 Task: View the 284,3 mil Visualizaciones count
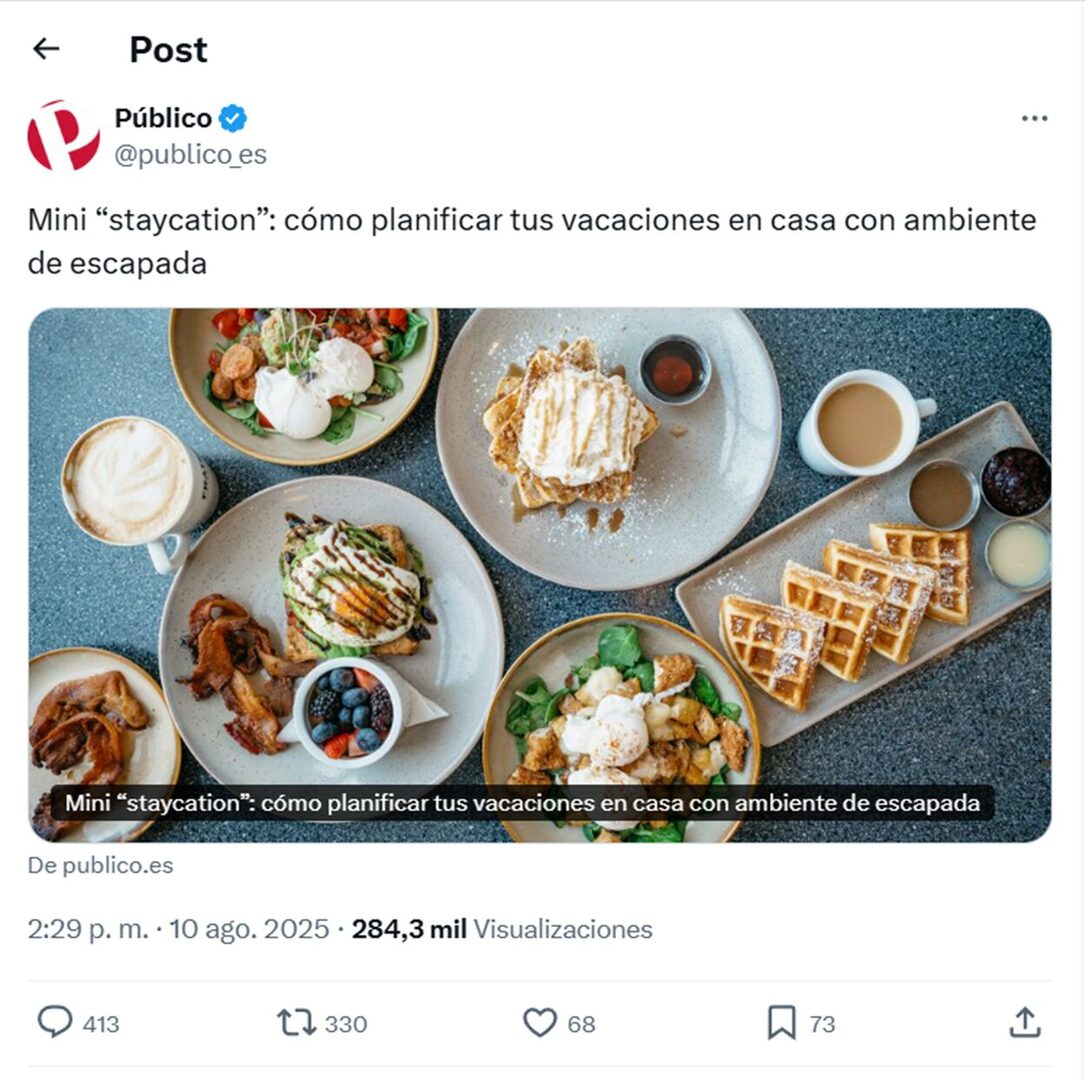(x=502, y=929)
